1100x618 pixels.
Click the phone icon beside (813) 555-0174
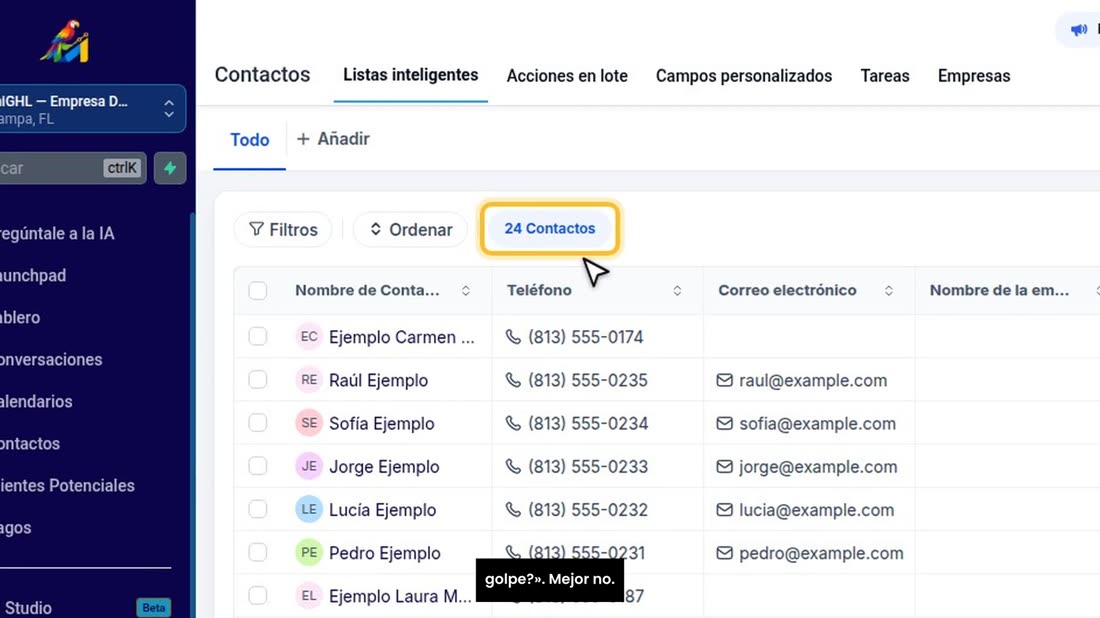tap(514, 337)
